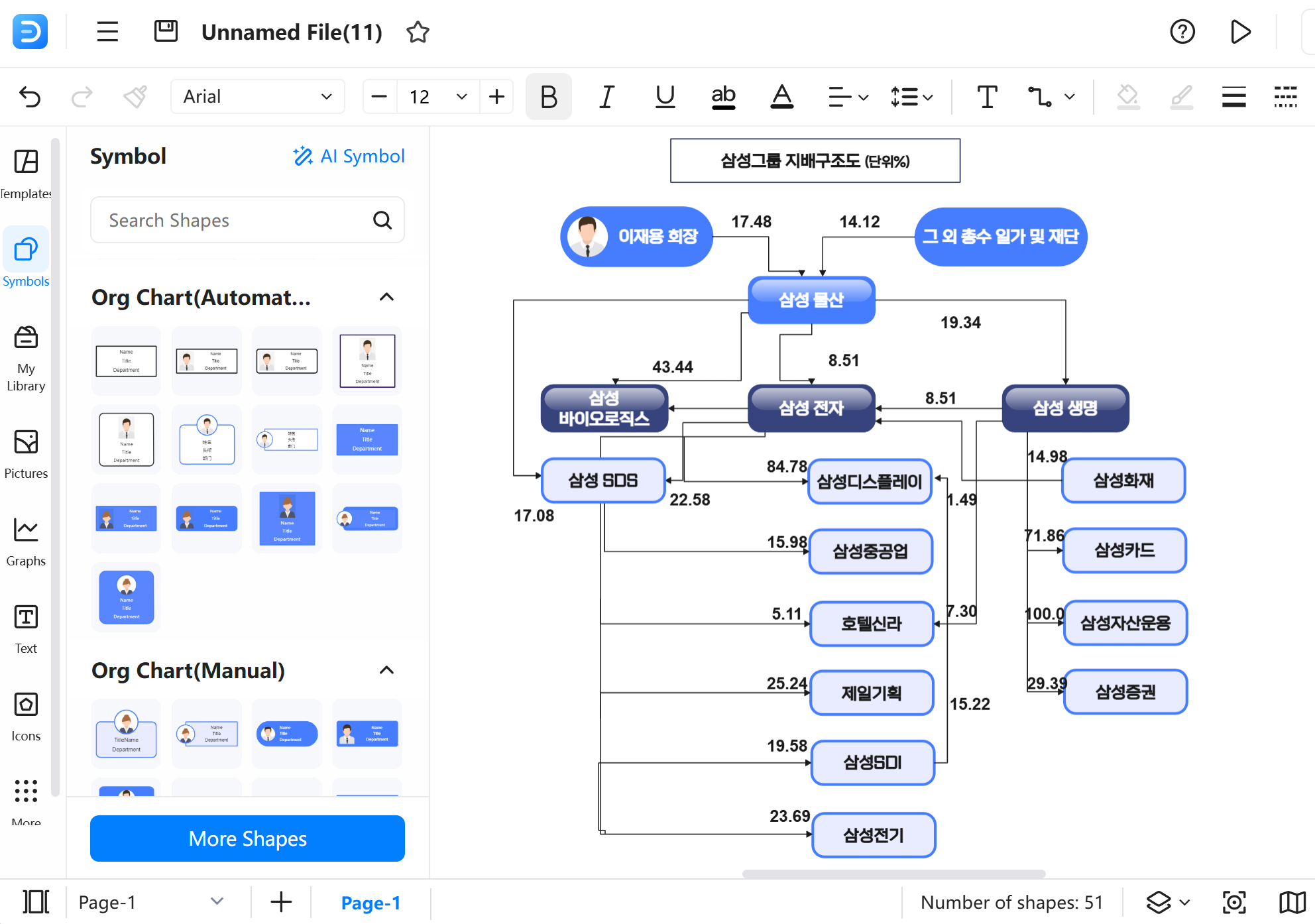1315x924 pixels.
Task: Select the 삼성 물산 node
Action: click(811, 300)
